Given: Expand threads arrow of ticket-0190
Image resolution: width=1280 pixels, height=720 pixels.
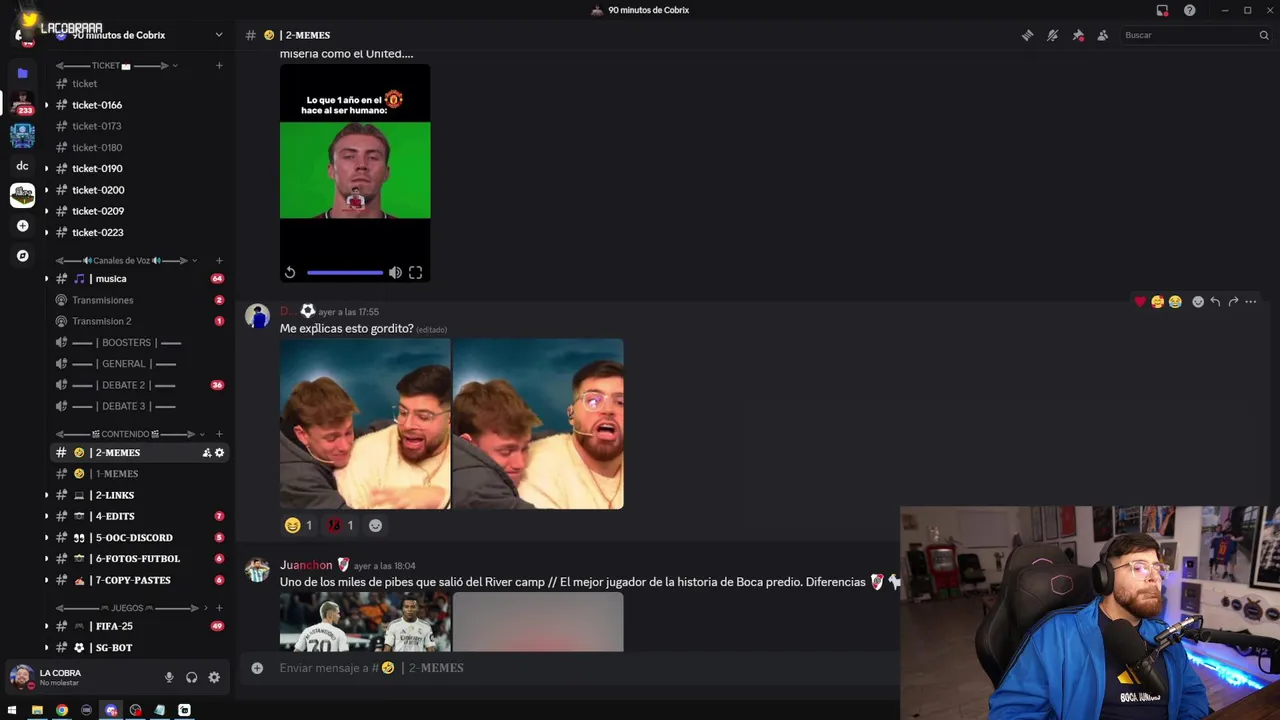Looking at the screenshot, I should 46,169.
